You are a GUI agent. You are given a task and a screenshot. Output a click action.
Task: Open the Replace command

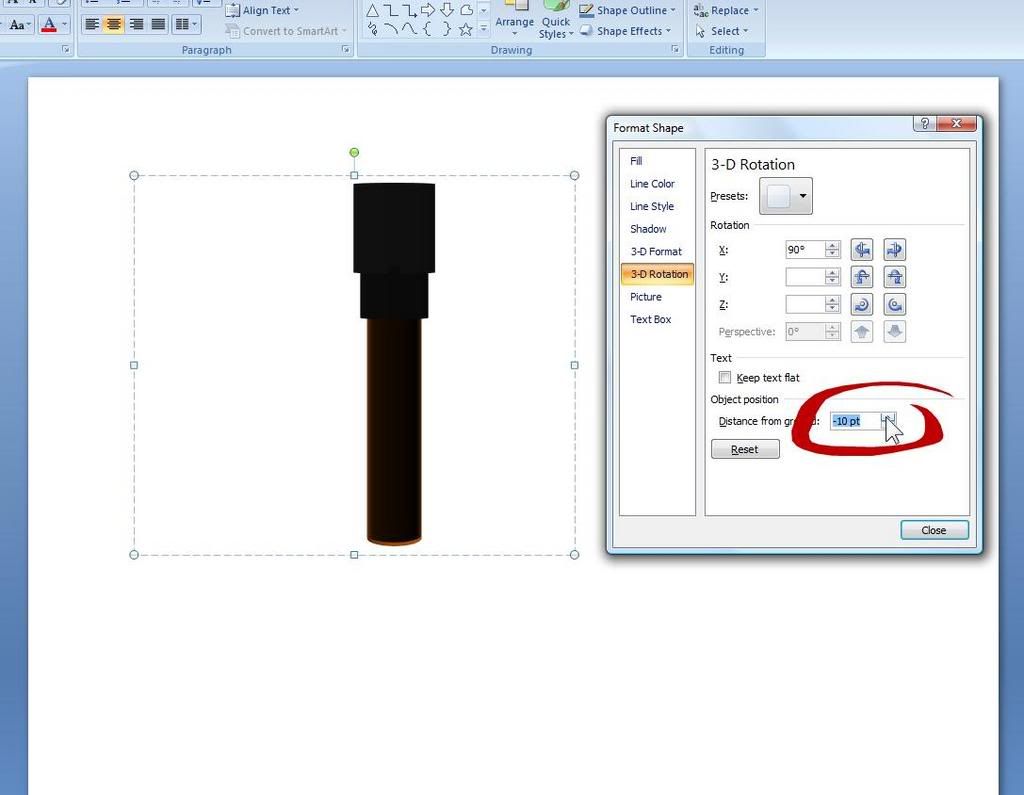click(726, 10)
